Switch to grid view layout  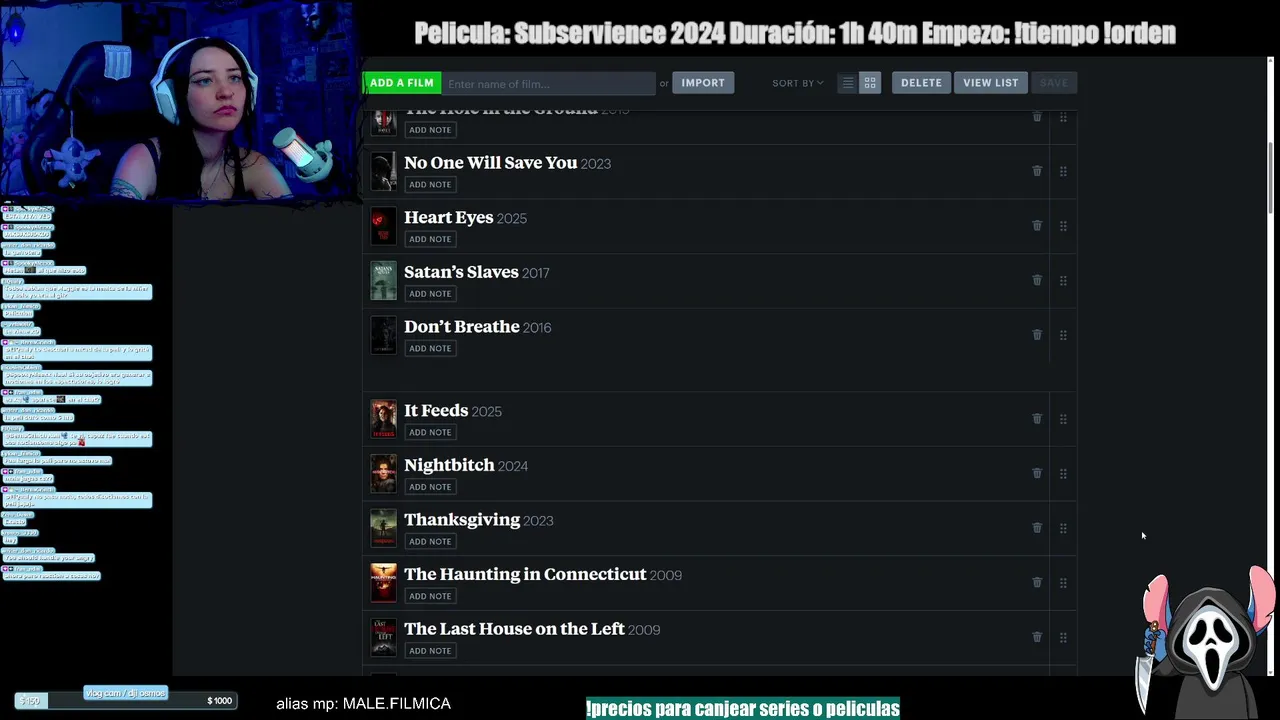(x=870, y=83)
